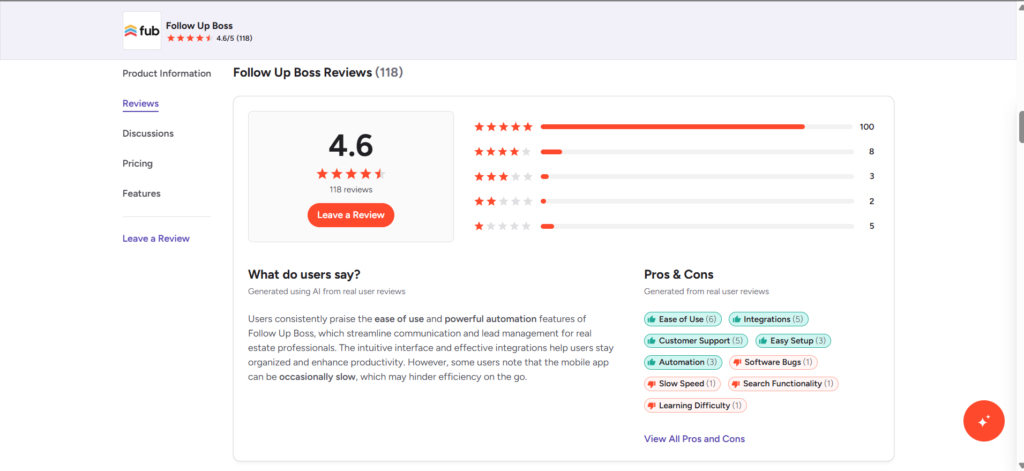
Task: Click the large 4.6 score
Action: 351,146
